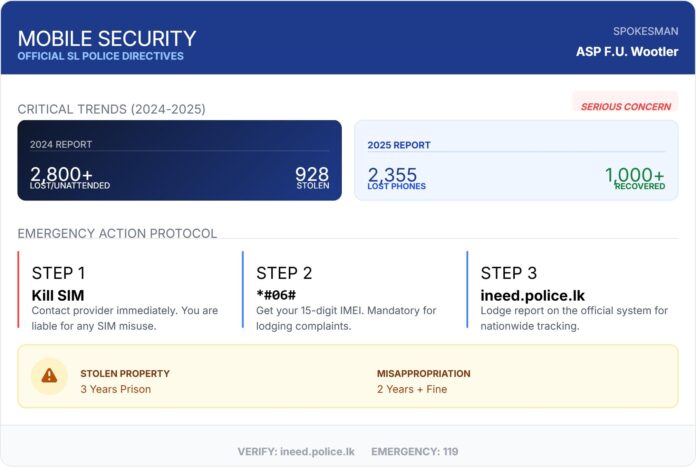This screenshot has height=467, width=696.
Task: Open the ineed.police.lk link in Step 3
Action: point(532,295)
